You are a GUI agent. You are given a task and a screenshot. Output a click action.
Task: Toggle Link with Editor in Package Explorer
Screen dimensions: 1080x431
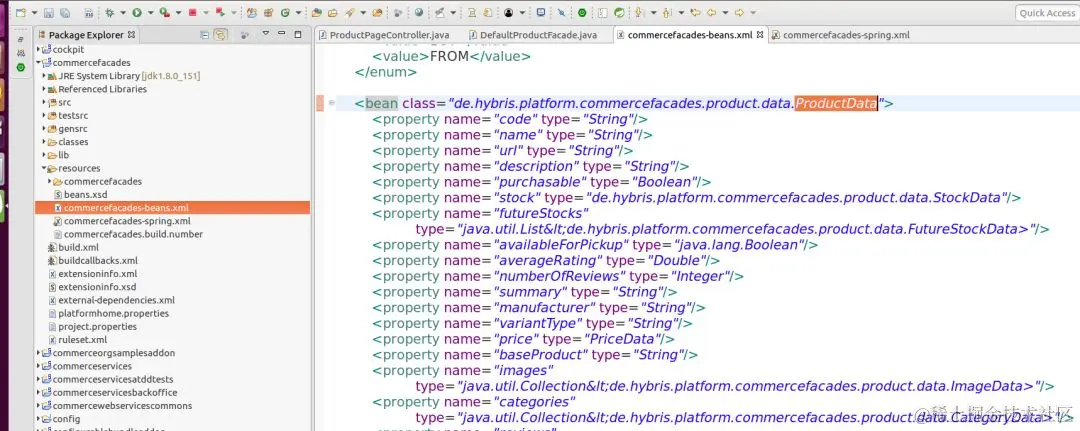220,34
